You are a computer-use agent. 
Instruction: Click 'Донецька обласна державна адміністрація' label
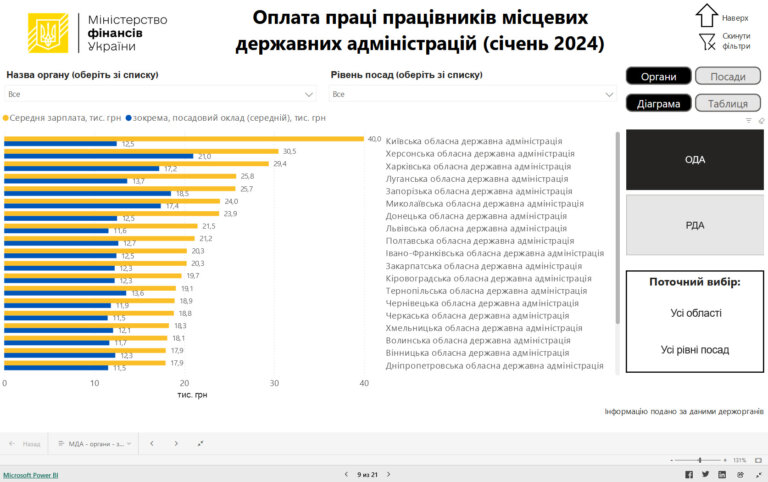[476, 216]
